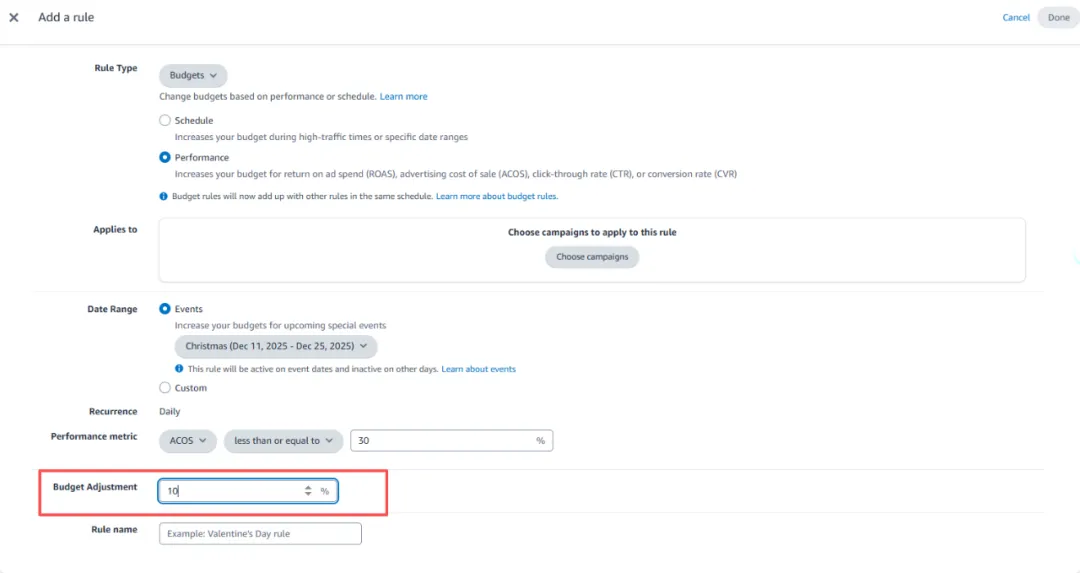Click the Rule name input field
Image resolution: width=1080 pixels, height=573 pixels.
pos(260,534)
